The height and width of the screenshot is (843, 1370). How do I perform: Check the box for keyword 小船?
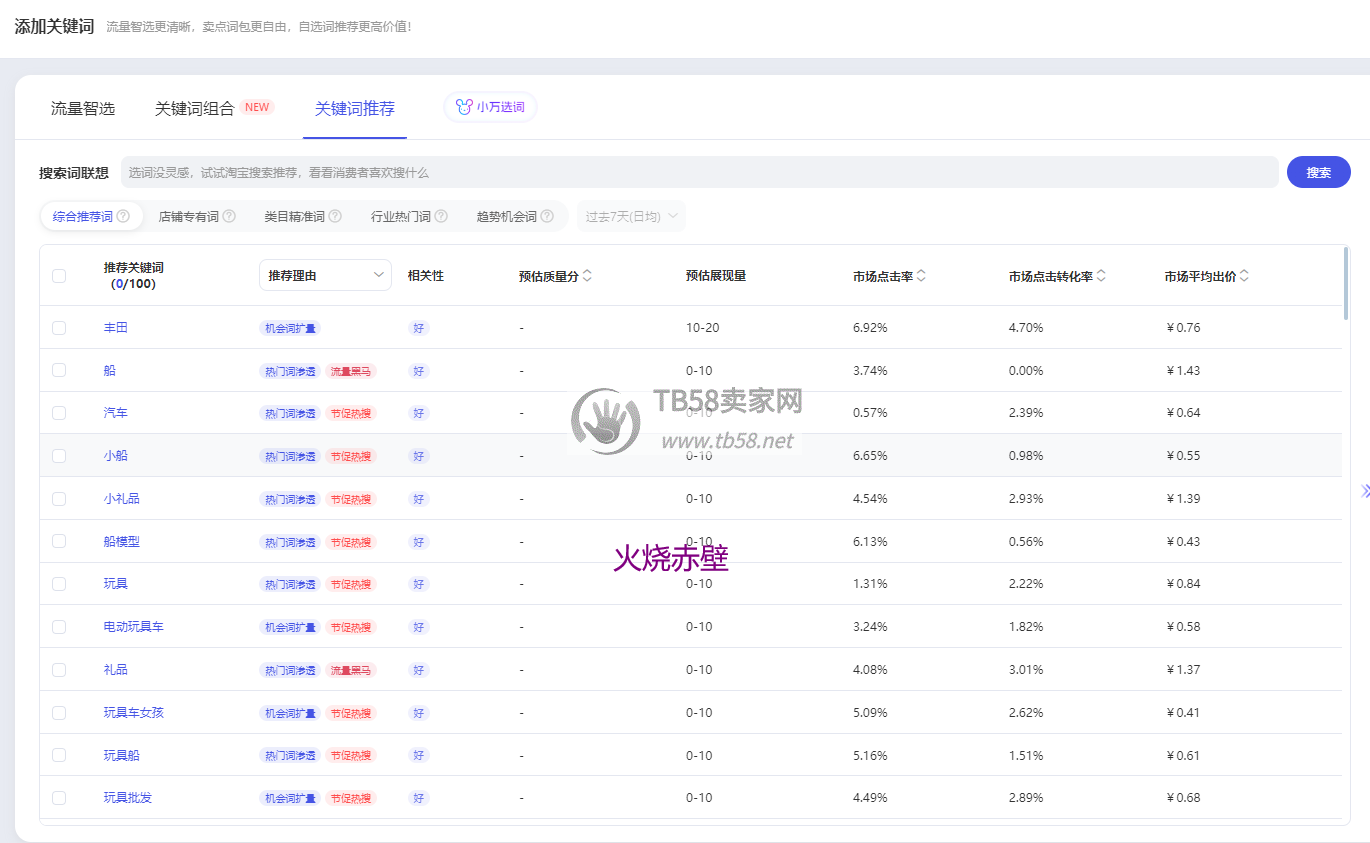(59, 456)
